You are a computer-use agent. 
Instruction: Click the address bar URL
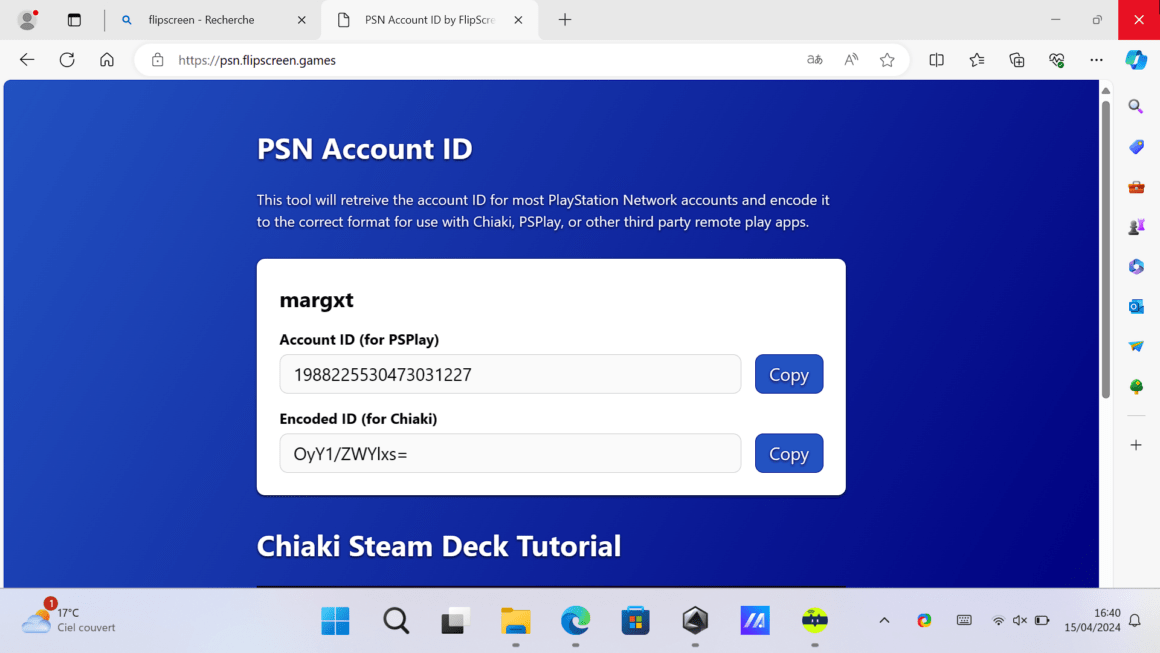click(x=257, y=60)
